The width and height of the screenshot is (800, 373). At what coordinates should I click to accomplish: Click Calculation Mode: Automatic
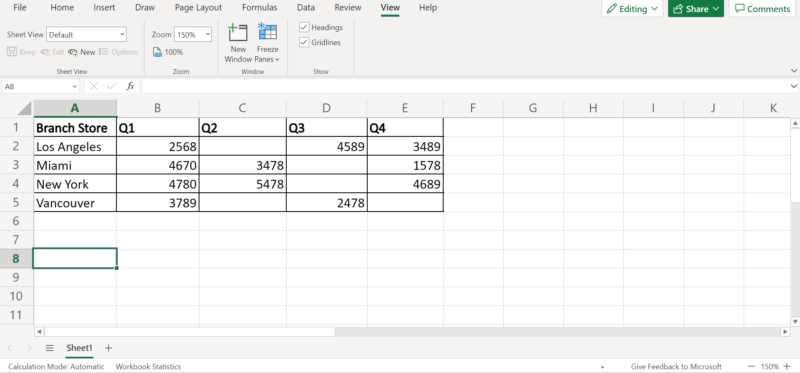coord(56,366)
